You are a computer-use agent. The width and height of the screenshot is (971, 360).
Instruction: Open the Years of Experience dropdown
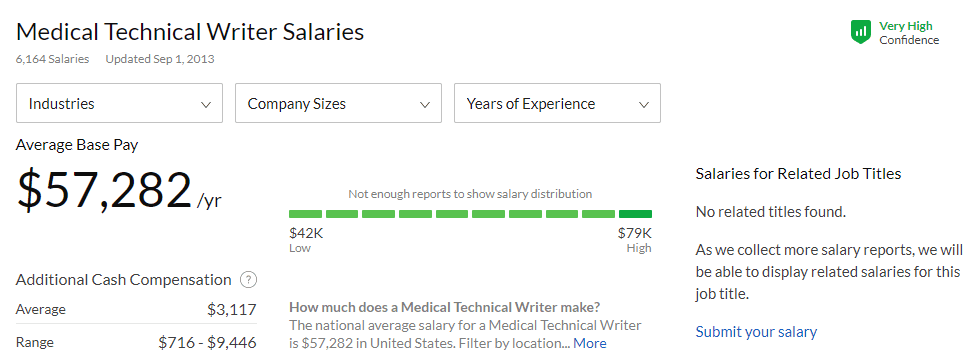coord(557,103)
